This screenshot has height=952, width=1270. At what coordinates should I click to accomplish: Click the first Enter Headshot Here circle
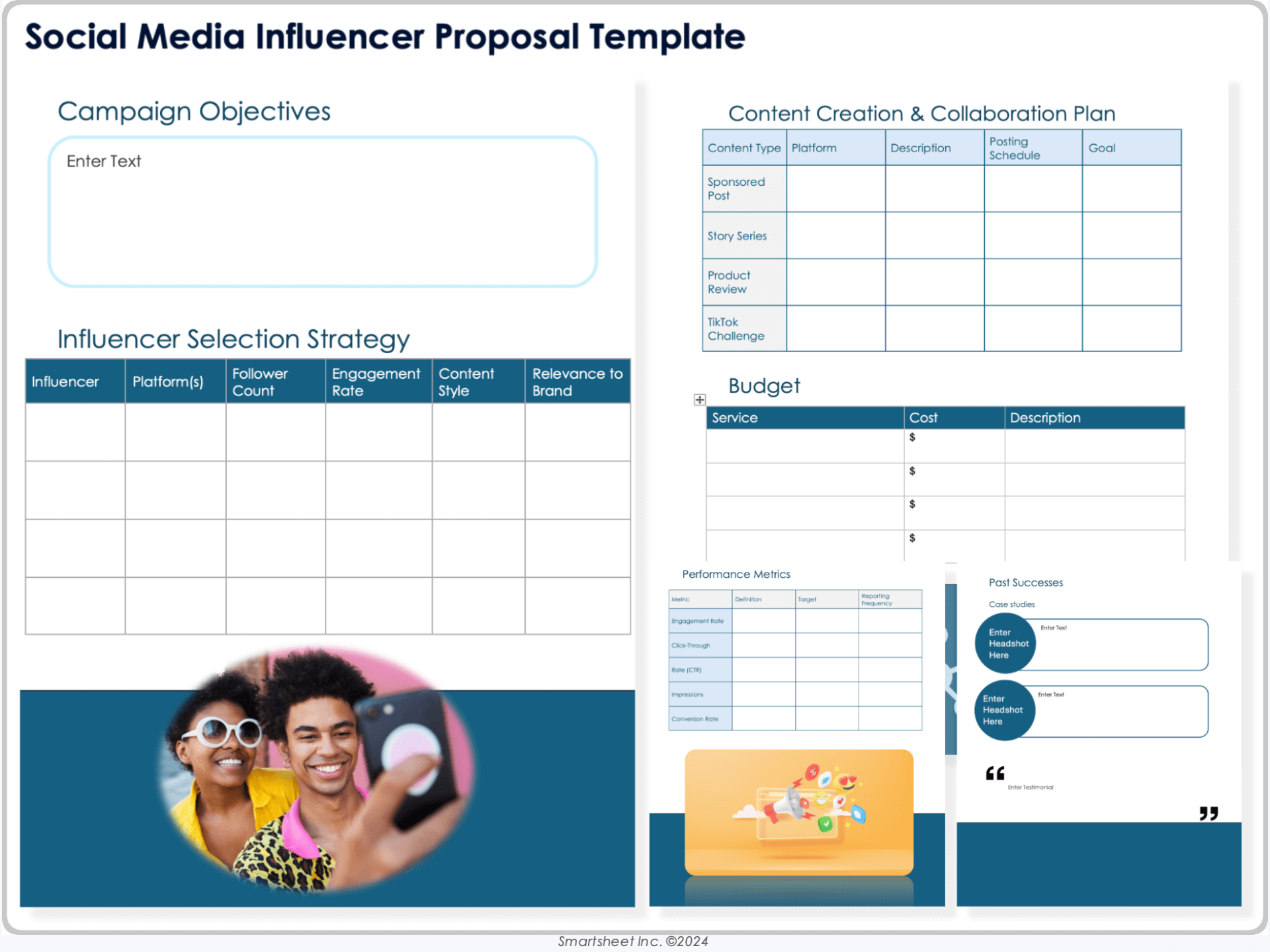click(x=1005, y=643)
